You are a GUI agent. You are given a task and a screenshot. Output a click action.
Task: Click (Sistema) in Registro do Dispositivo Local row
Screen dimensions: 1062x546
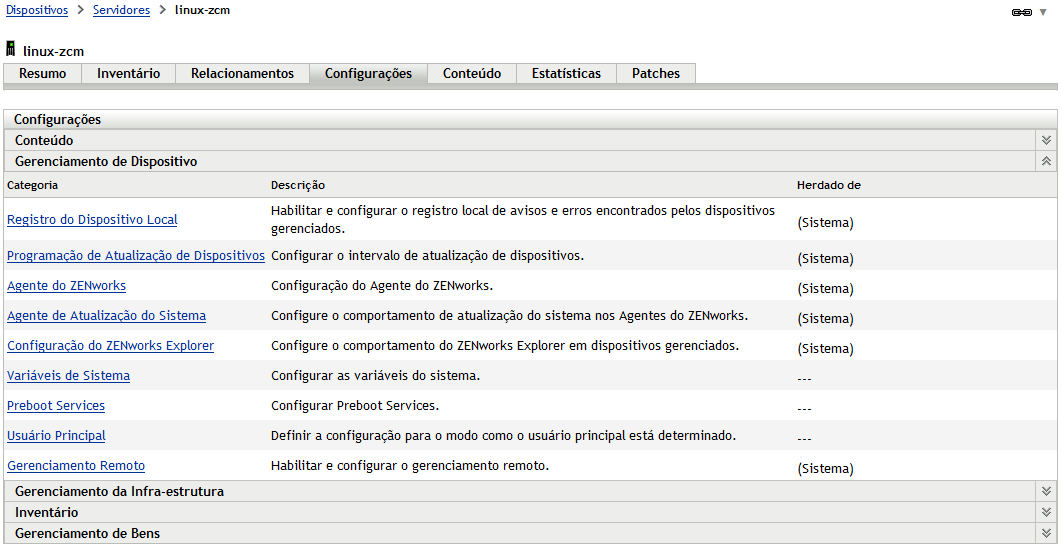(x=825, y=224)
